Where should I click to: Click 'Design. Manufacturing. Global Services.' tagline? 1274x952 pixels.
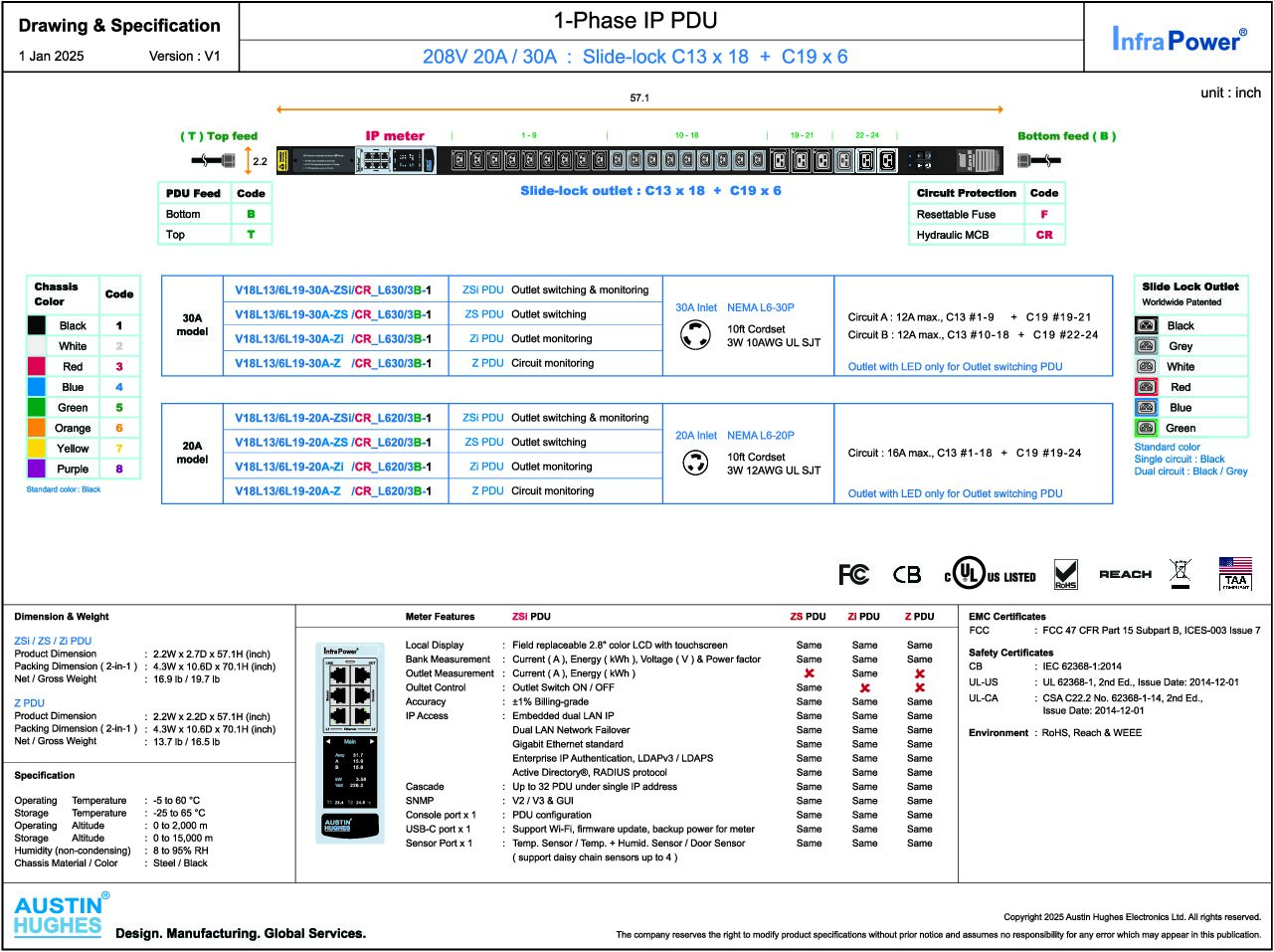[x=241, y=933]
